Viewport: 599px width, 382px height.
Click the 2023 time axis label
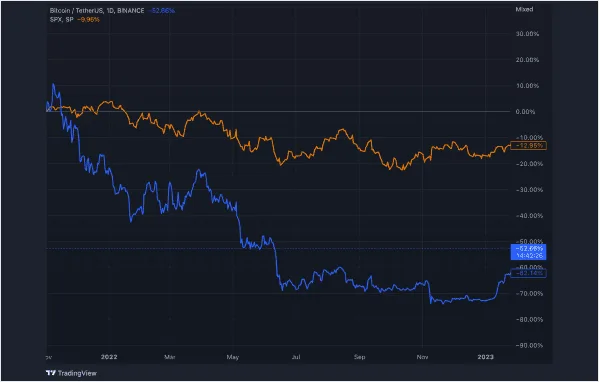click(x=486, y=357)
